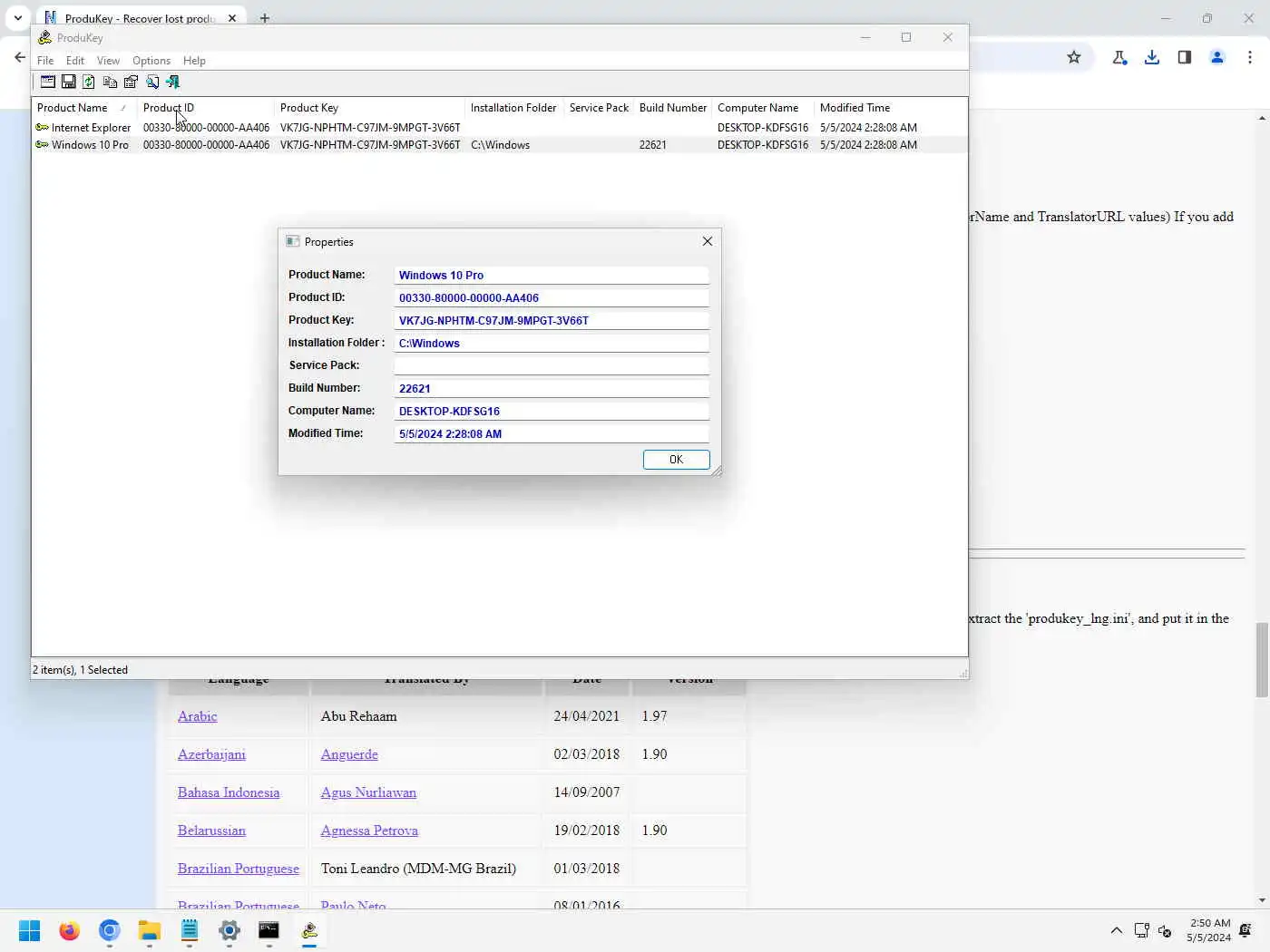Open the Select Source toolbar icon in ProduKey

(x=48, y=82)
